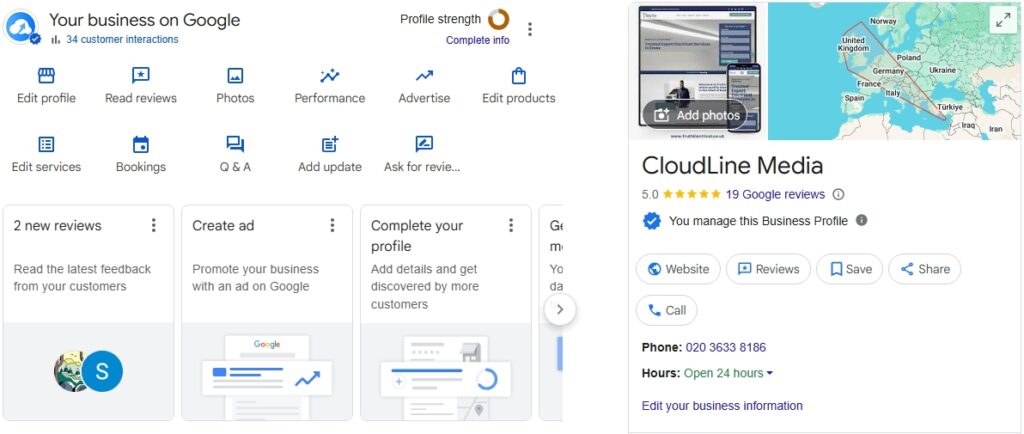This screenshot has width=1024, height=434.
Task: Open Q & A chat icon
Action: pos(235,144)
